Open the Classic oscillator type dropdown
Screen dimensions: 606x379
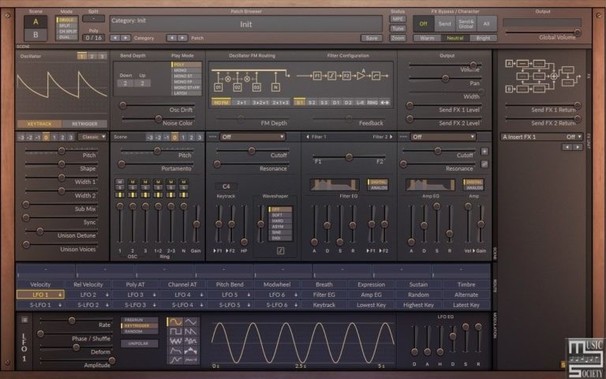click(93, 137)
